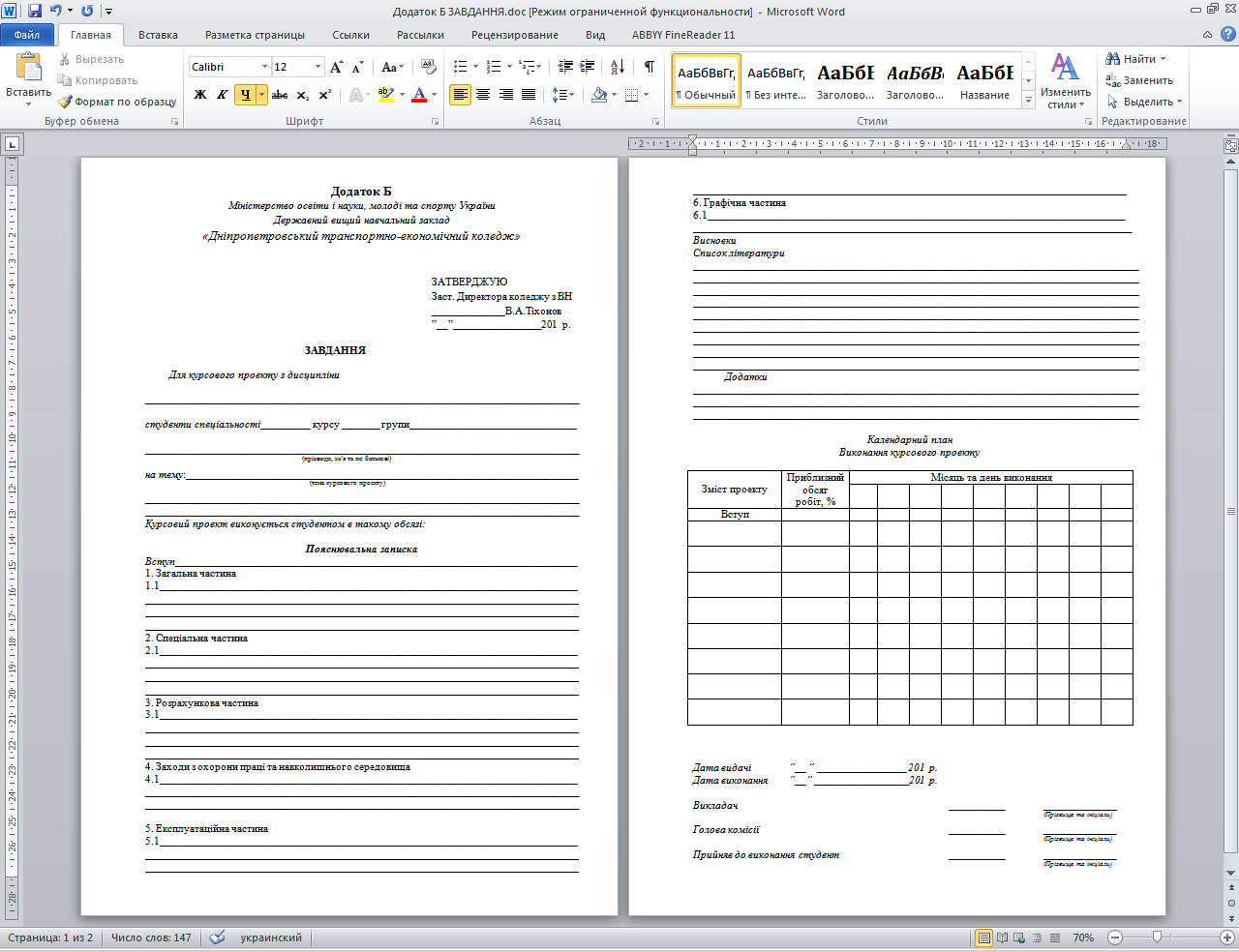Apply bottom border to the paragraph
This screenshot has width=1239, height=952.
tap(631, 95)
